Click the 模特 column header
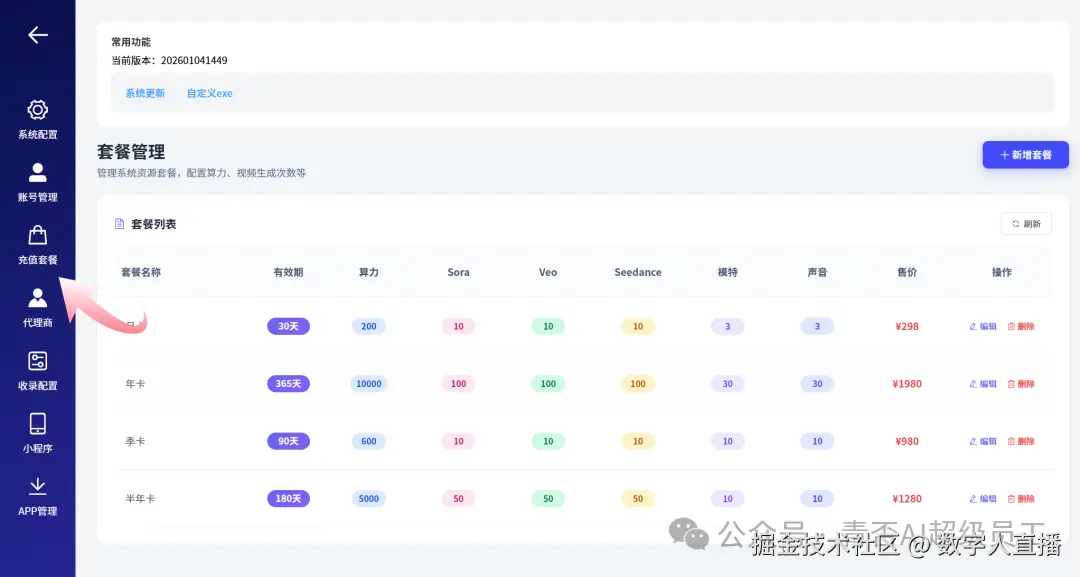Image resolution: width=1080 pixels, height=577 pixels. click(727, 272)
